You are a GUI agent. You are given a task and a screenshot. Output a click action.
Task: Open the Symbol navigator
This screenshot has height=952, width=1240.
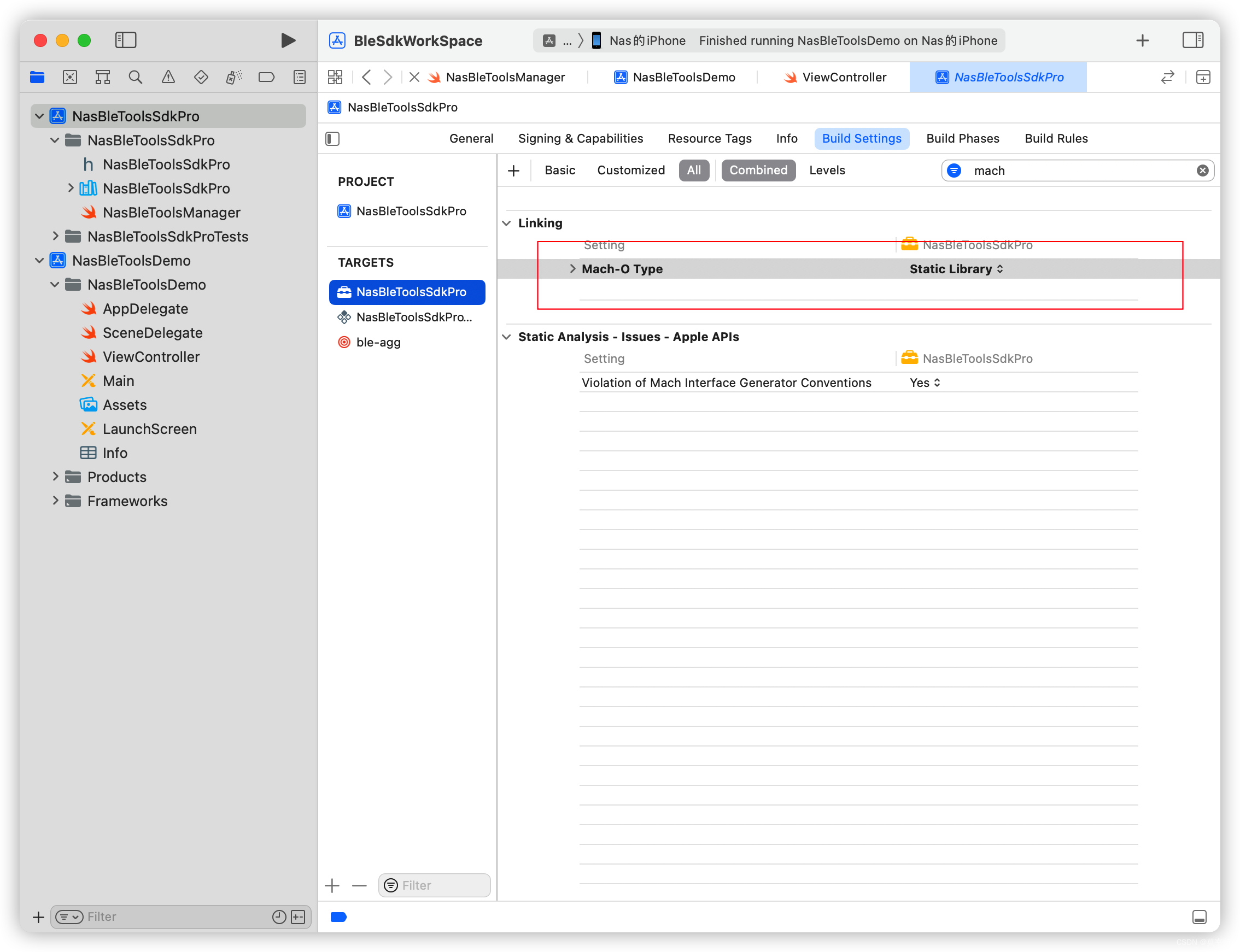(x=103, y=77)
